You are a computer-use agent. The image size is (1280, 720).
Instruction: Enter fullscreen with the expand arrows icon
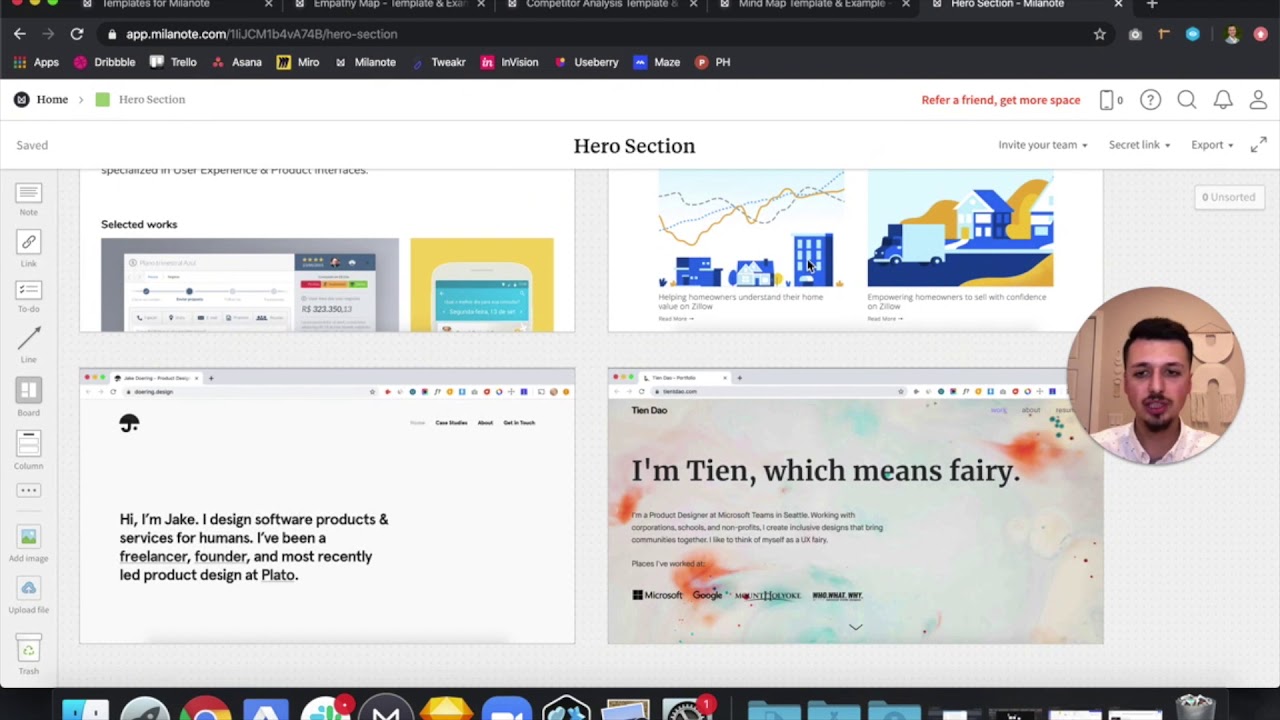coord(1258,145)
